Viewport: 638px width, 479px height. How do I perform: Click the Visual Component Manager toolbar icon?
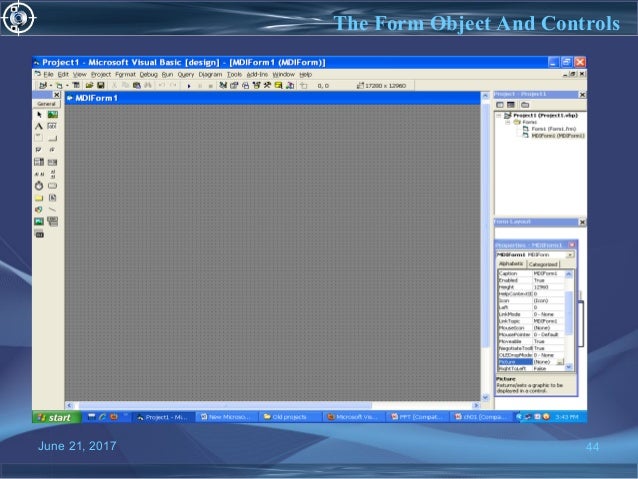290,85
